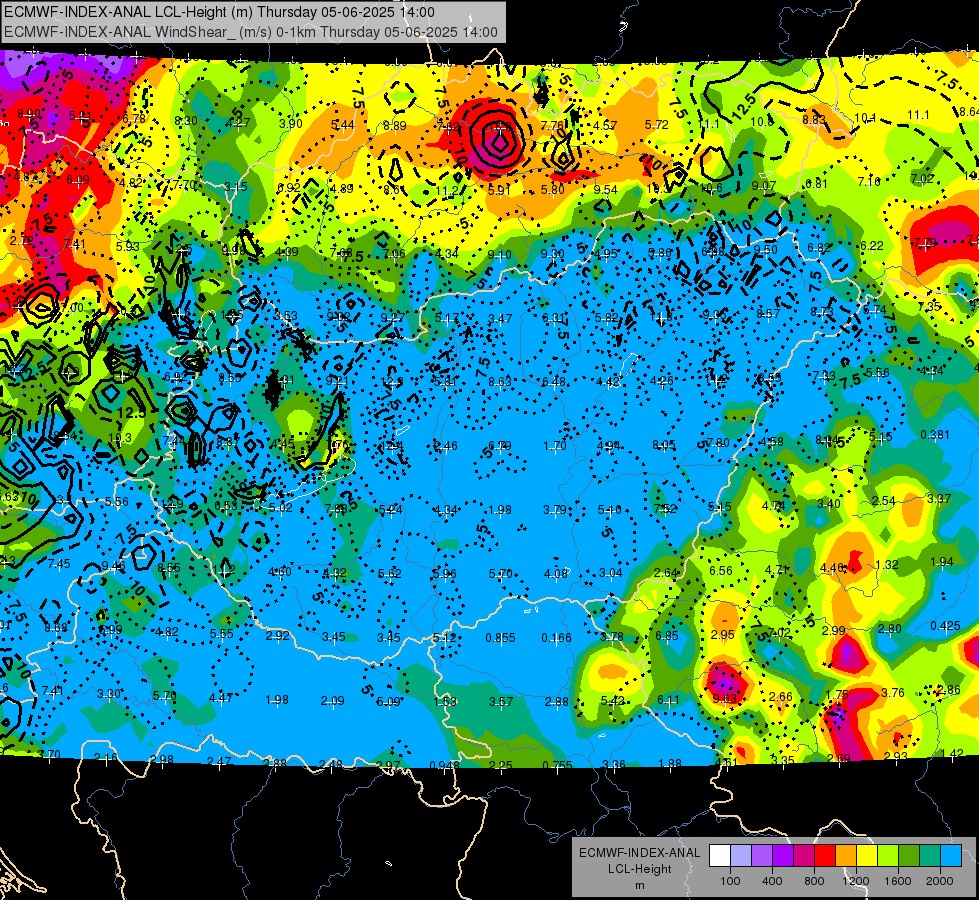Click the map value '7.35'
Viewport: 979px width, 900px height.
point(930,307)
